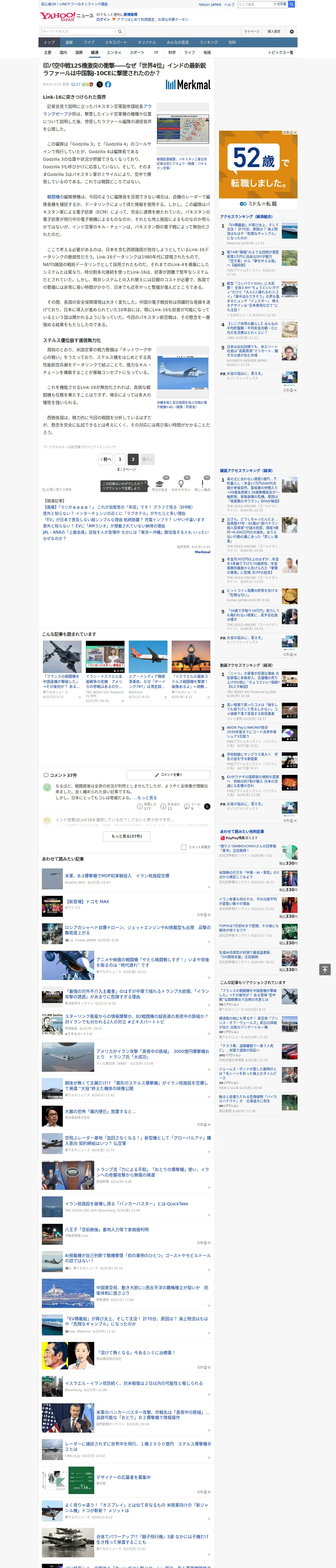Image resolution: width=336 pixels, height=1568 pixels.
Task: Click the マイページ link
Action: [252, 32]
